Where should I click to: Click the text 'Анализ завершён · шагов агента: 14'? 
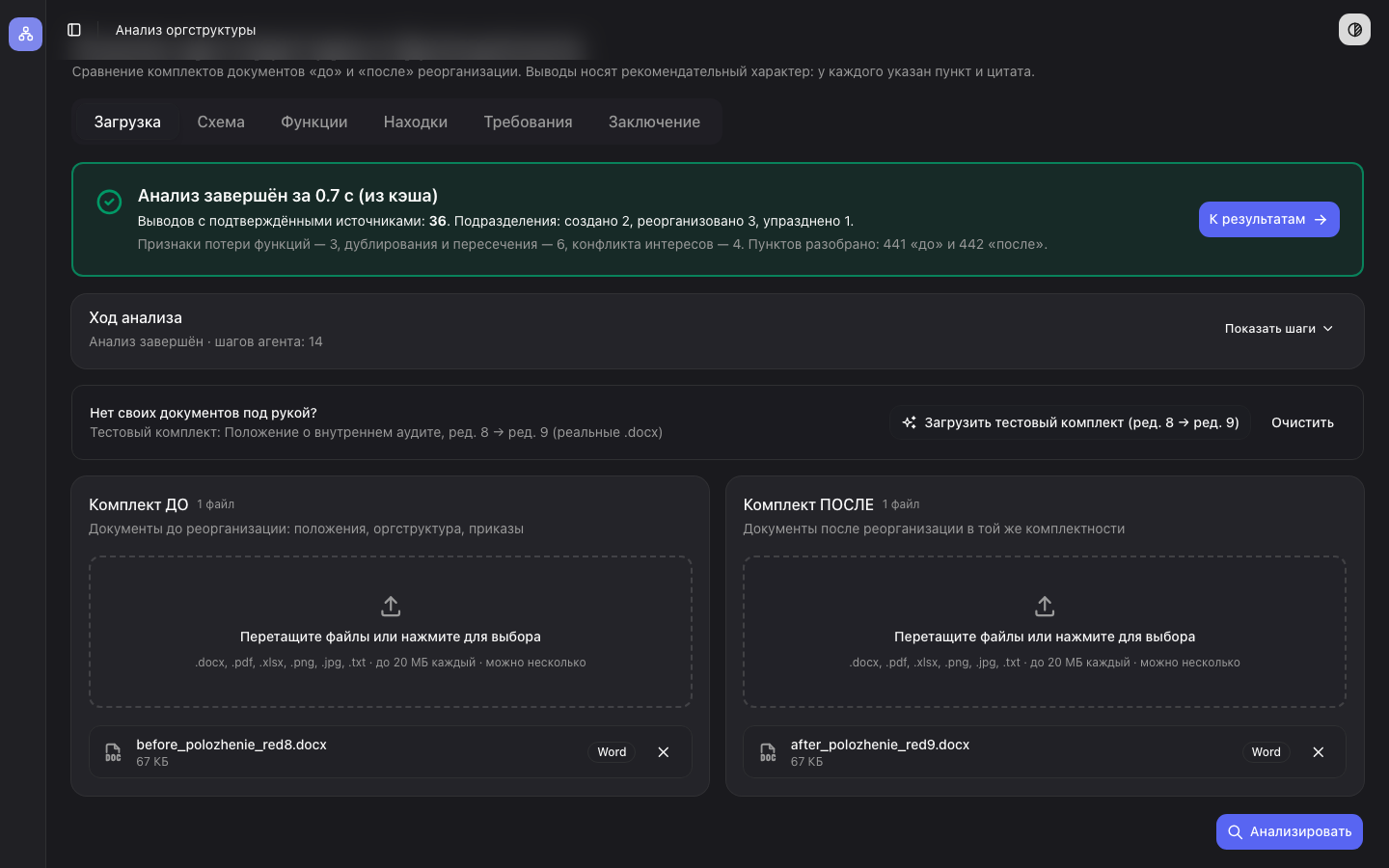tap(205, 341)
